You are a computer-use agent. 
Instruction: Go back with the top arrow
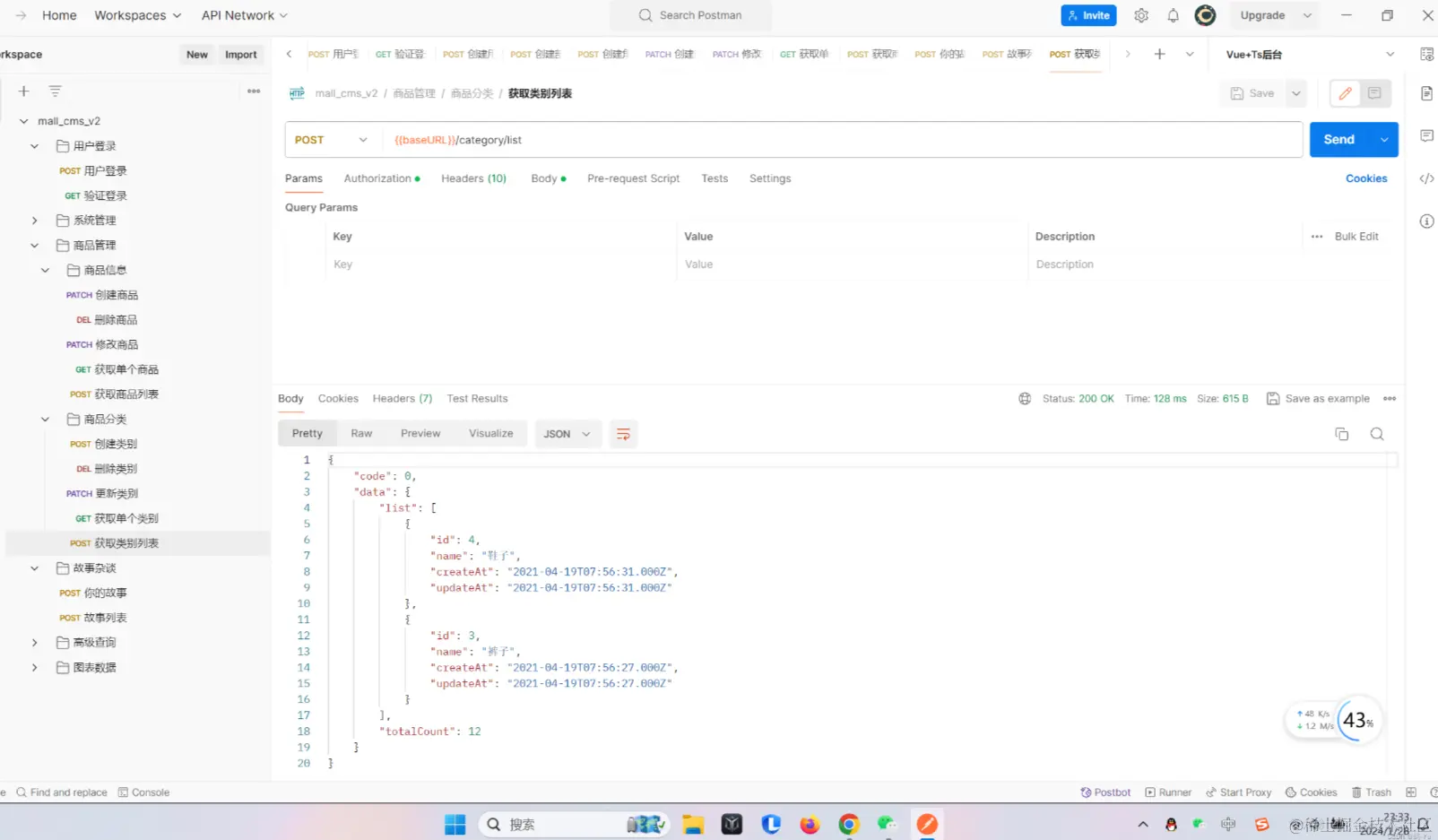pyautogui.click(x=21, y=15)
